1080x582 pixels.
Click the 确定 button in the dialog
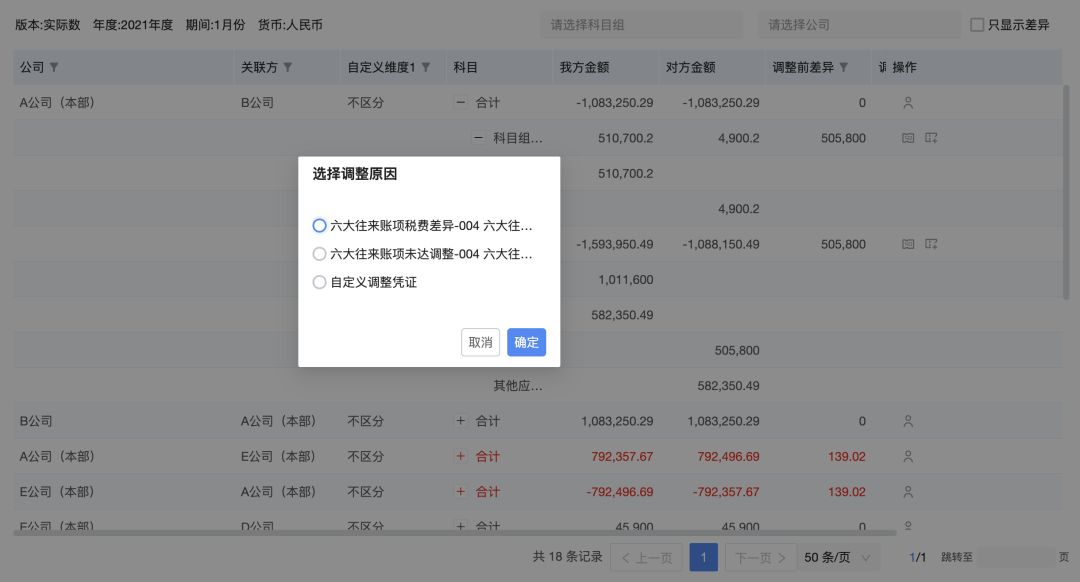526,342
